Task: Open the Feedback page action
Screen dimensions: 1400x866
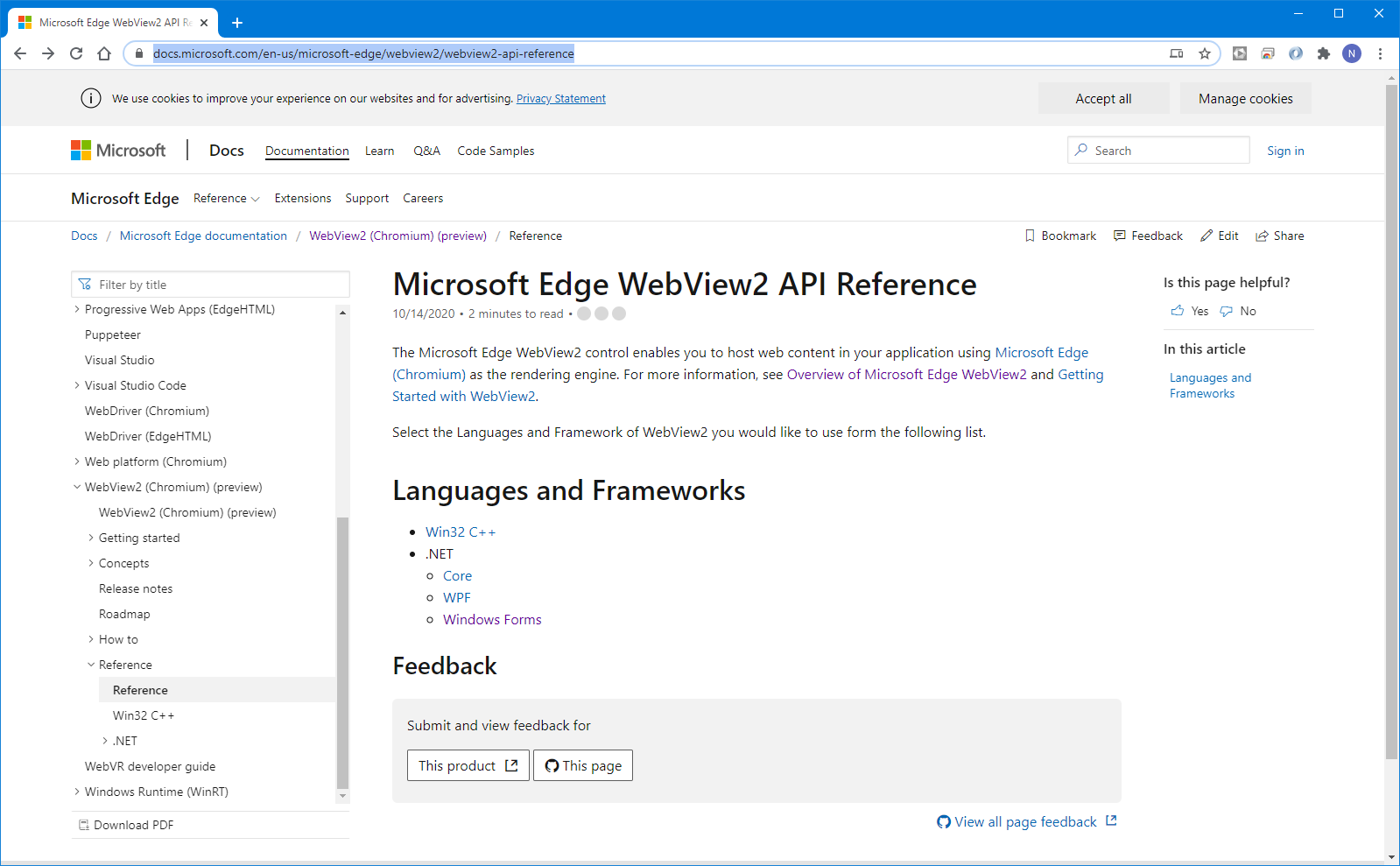Action: tap(1148, 236)
